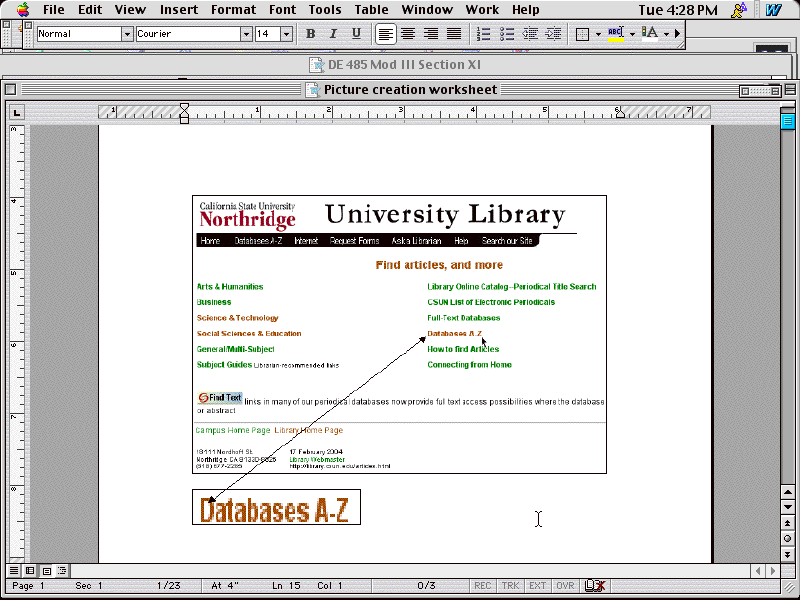Apply bulleted list formatting
Image resolution: width=800 pixels, height=600 pixels.
(x=506, y=34)
